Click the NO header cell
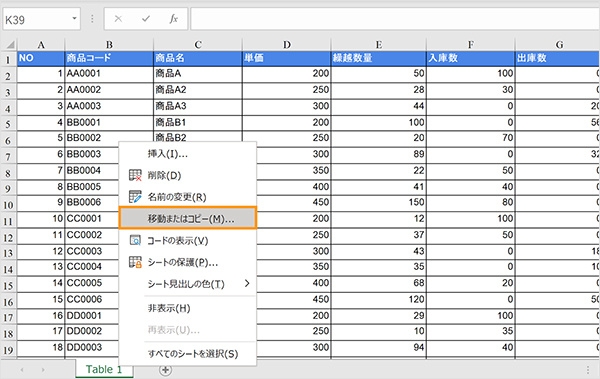This screenshot has width=600, height=379. pyautogui.click(x=41, y=59)
